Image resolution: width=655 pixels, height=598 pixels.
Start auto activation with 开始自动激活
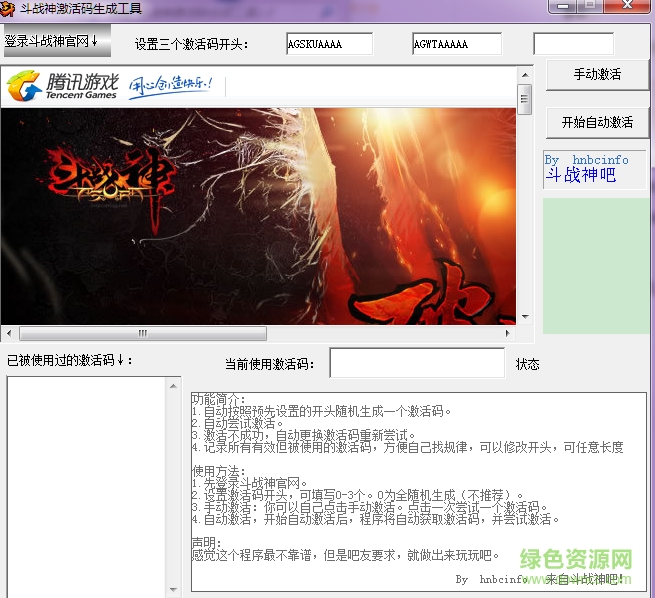[597, 123]
